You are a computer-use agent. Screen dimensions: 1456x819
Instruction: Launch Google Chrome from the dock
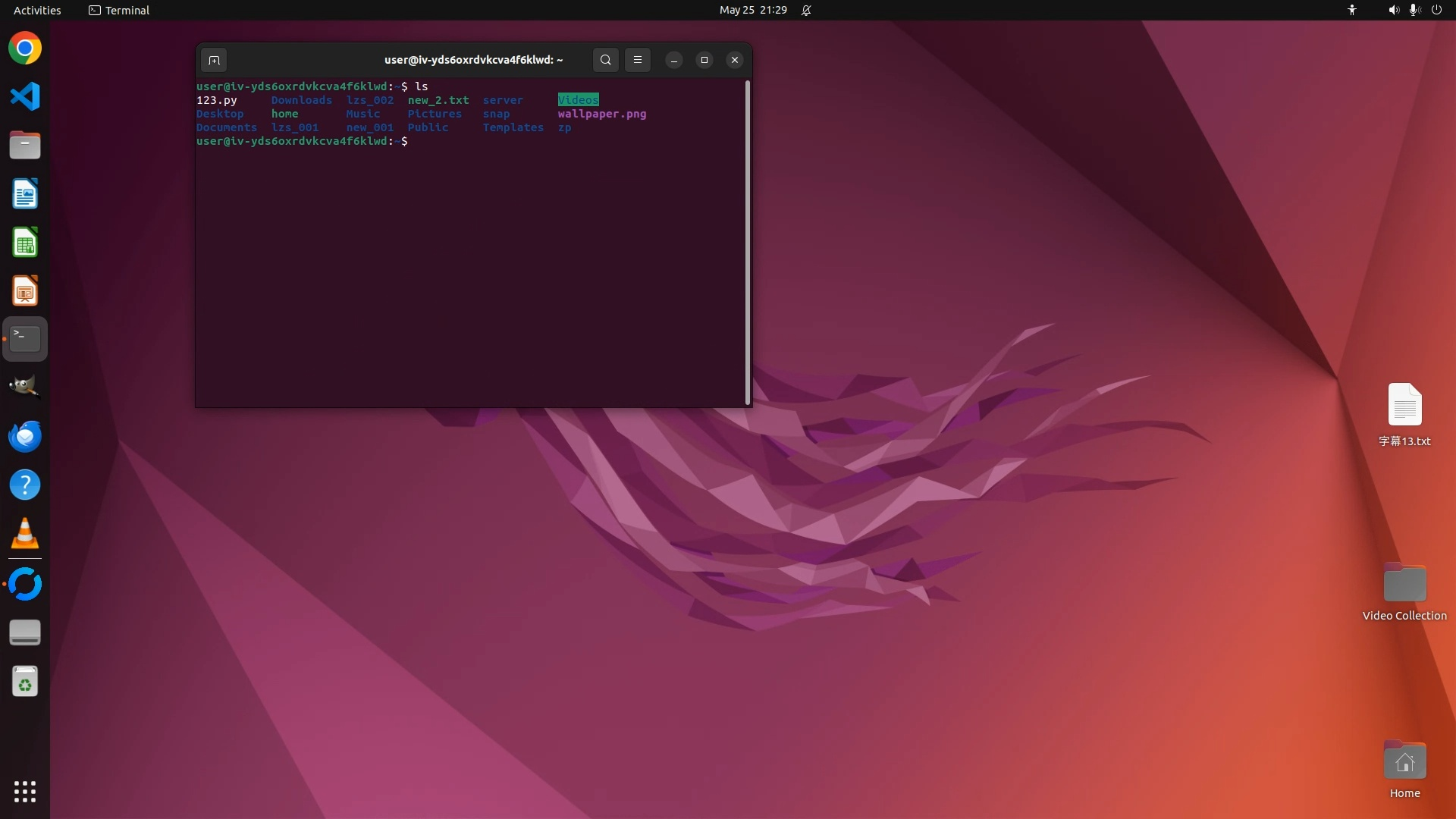pyautogui.click(x=25, y=49)
